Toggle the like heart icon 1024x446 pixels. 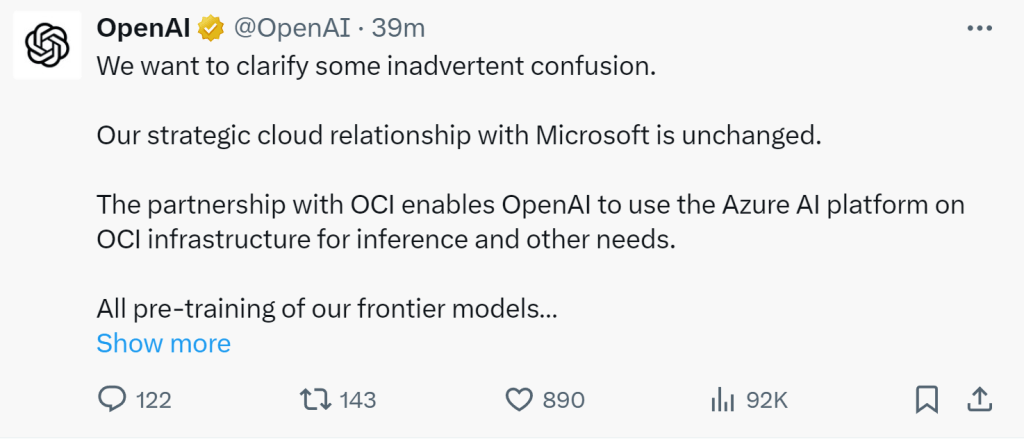pos(518,400)
